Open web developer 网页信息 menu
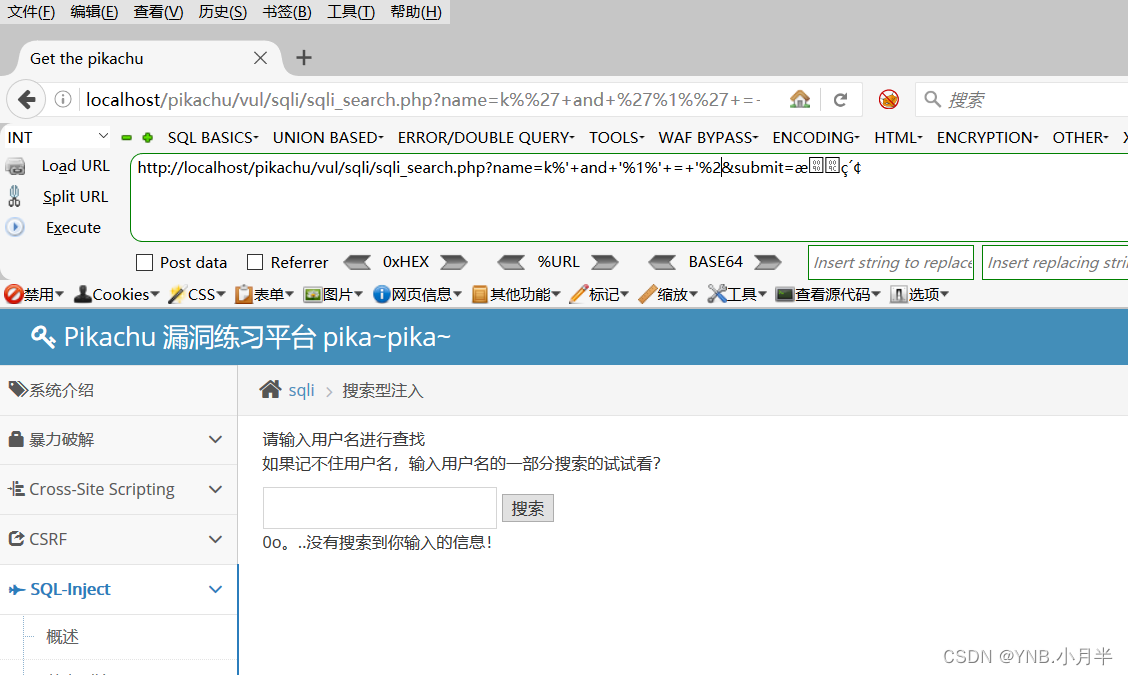The height and width of the screenshot is (675, 1128). click(417, 294)
